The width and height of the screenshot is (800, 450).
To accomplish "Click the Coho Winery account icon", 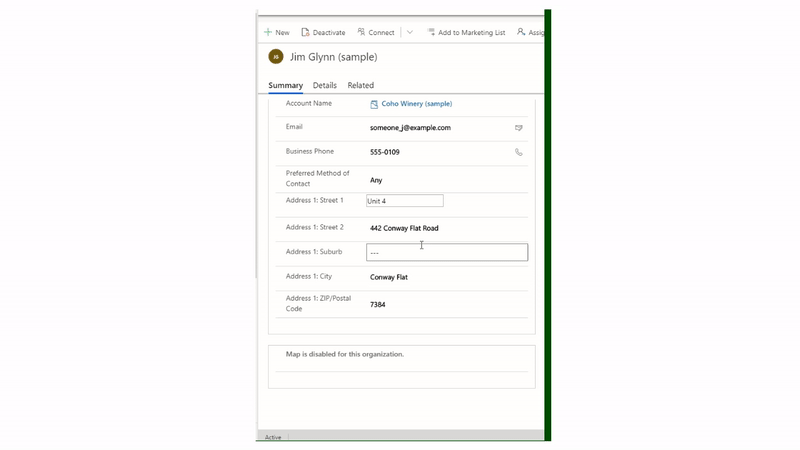I will click(x=374, y=104).
